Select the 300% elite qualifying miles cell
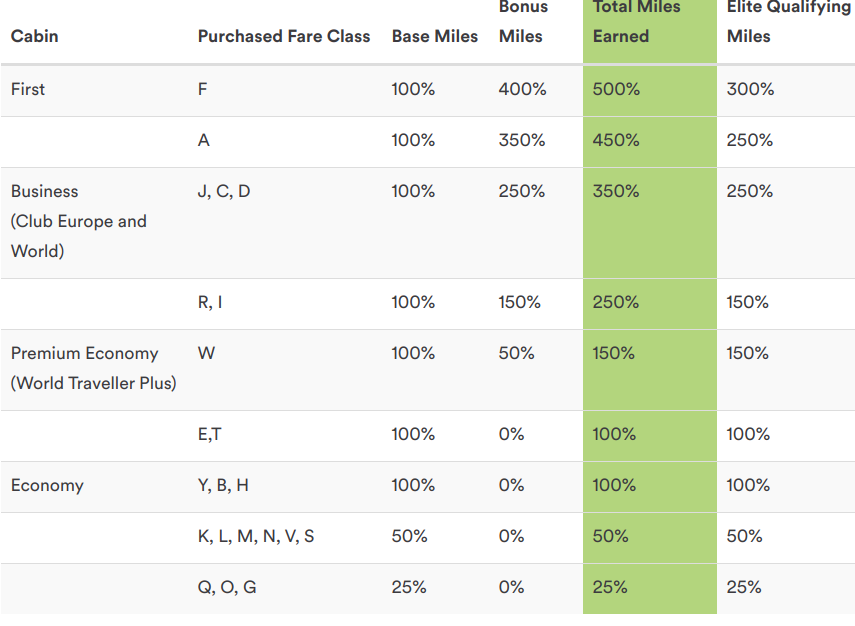The image size is (855, 626). click(x=750, y=89)
